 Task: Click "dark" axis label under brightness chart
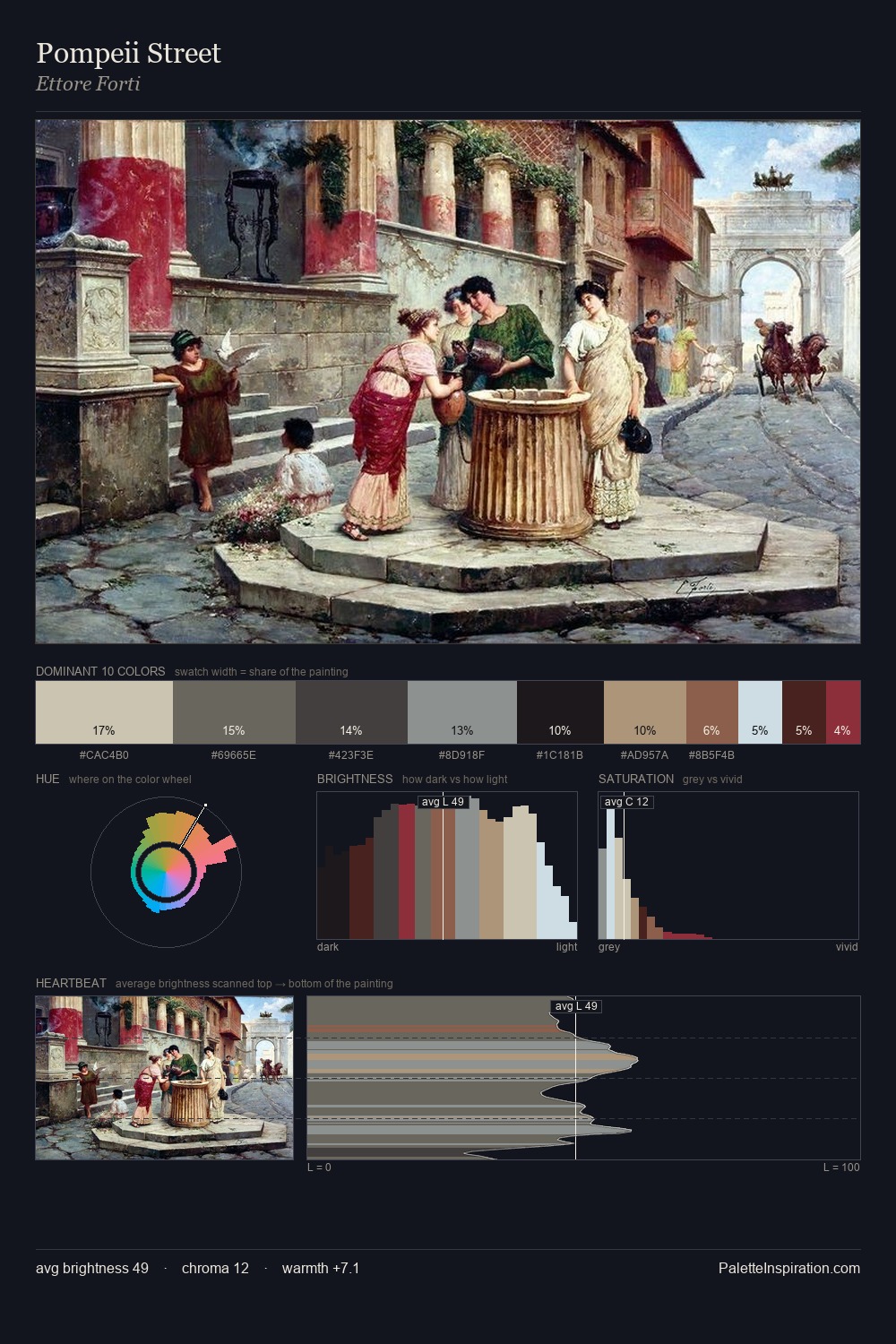tap(328, 947)
